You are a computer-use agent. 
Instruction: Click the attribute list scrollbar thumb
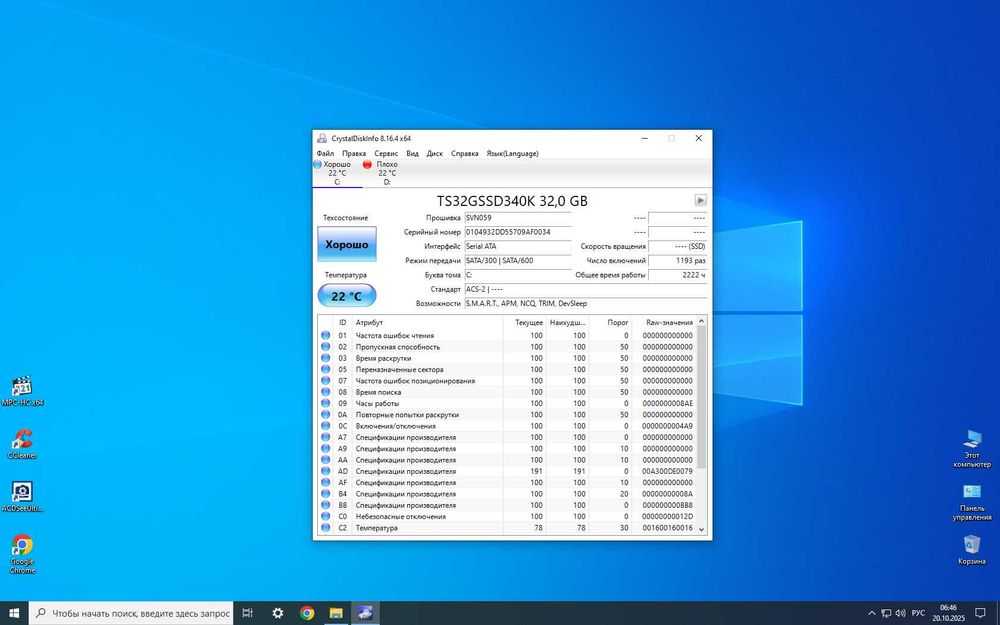[702, 397]
